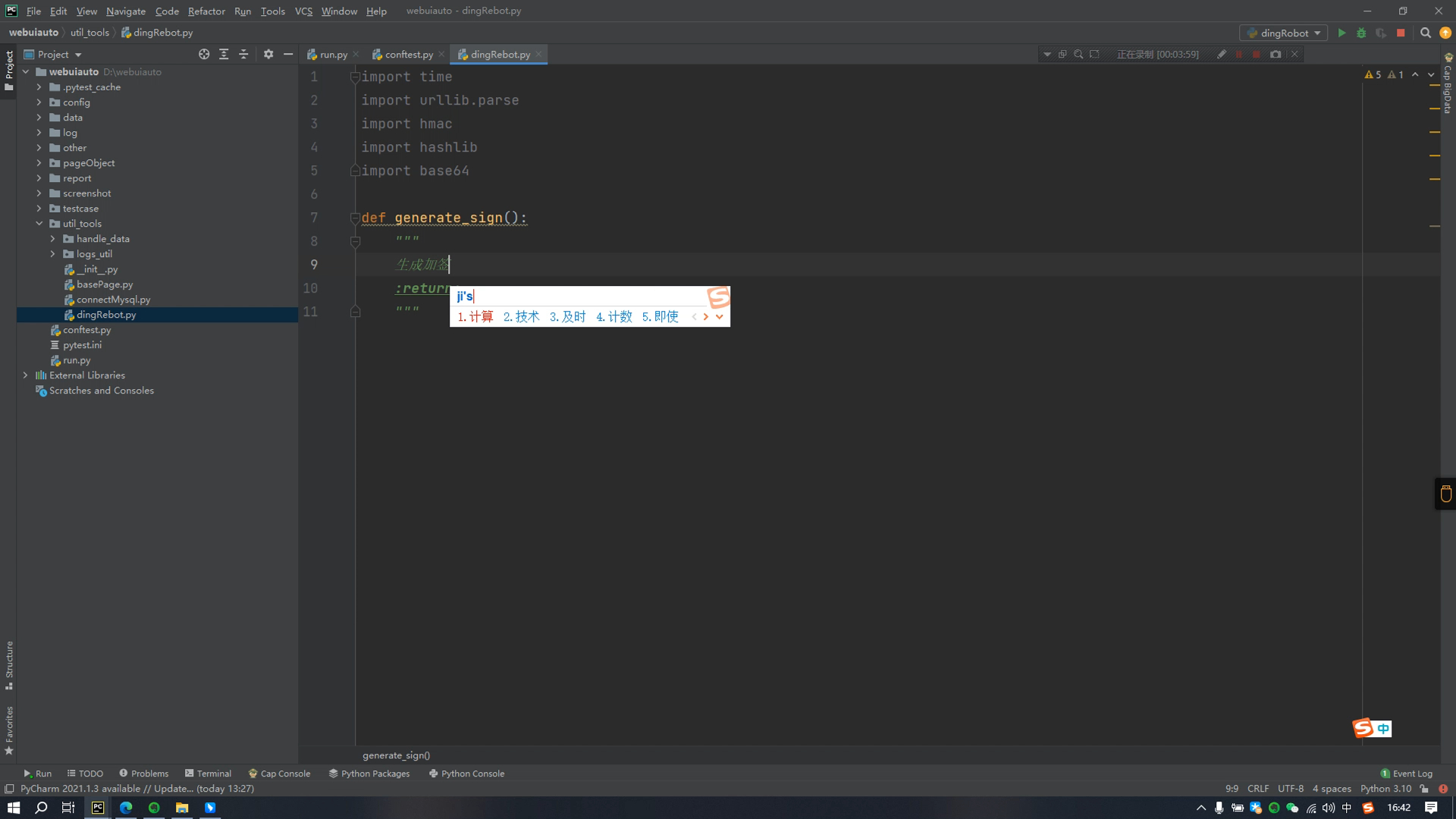Expand the testcase folder
The image size is (1456, 819).
(x=39, y=209)
